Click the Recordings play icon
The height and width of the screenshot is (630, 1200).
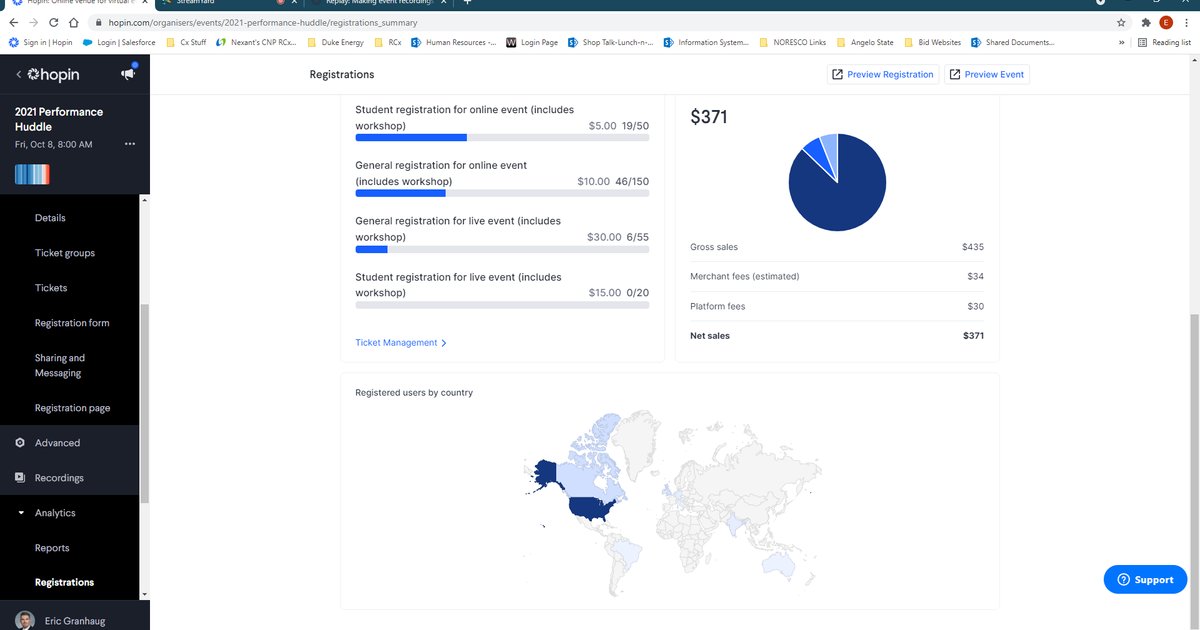pyautogui.click(x=20, y=478)
